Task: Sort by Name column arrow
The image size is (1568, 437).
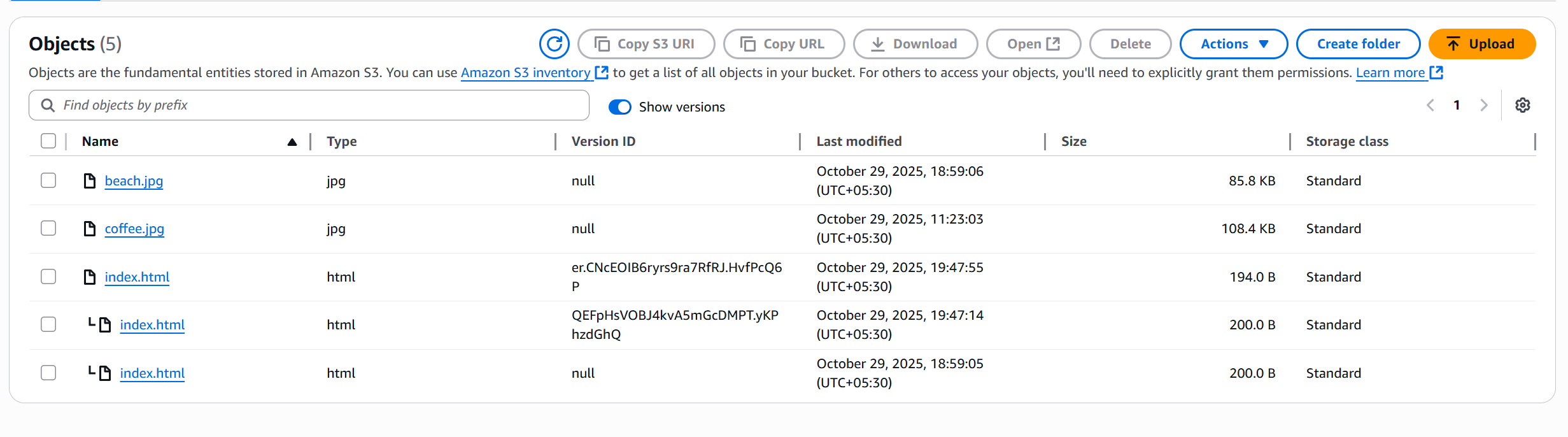Action: 292,142
